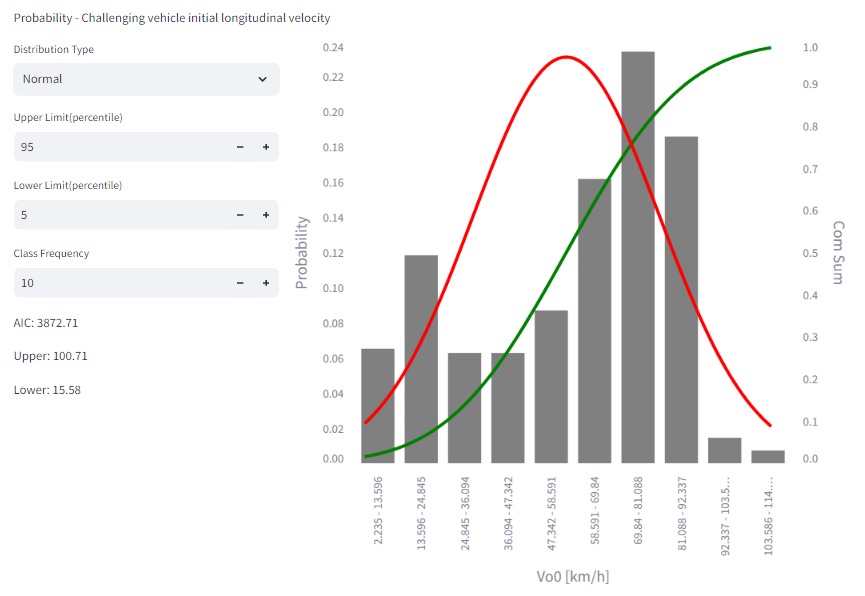Image resolution: width=865 pixels, height=596 pixels.
Task: Decrement the Lower Limit percentile value
Action: coord(240,215)
